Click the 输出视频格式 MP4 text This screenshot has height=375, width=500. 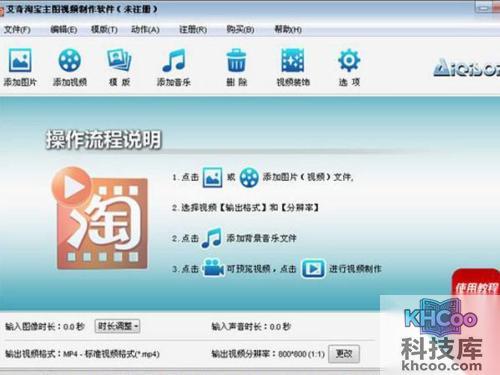pyautogui.click(x=82, y=354)
